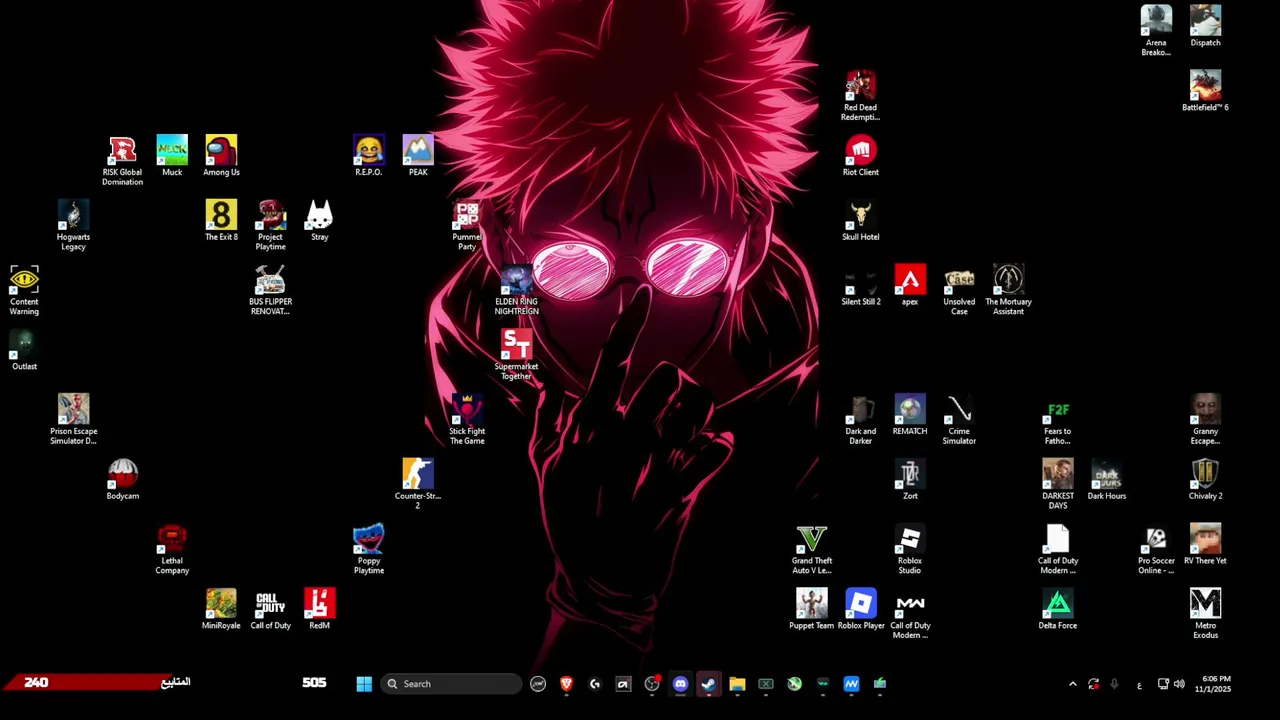
Task: Select the Granny Escape icon
Action: [x=1205, y=420]
